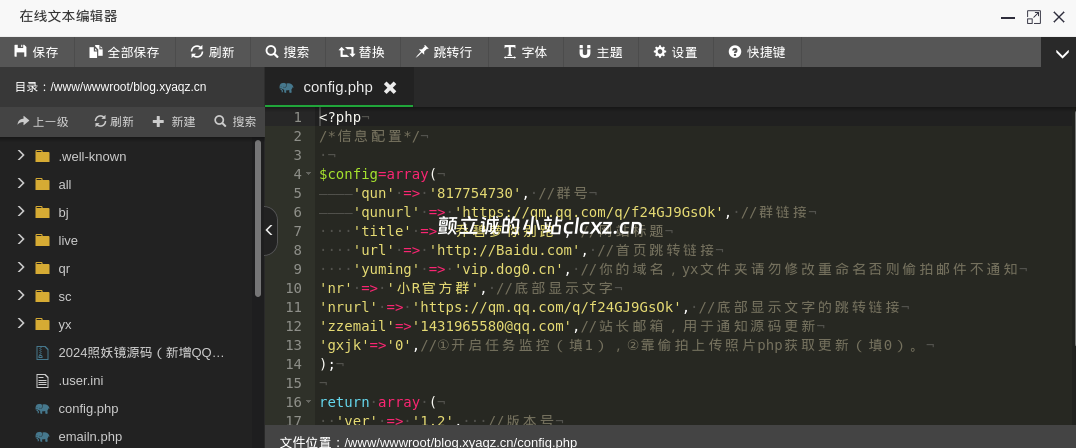
Task: Open Font (字体) settings
Action: [525, 52]
